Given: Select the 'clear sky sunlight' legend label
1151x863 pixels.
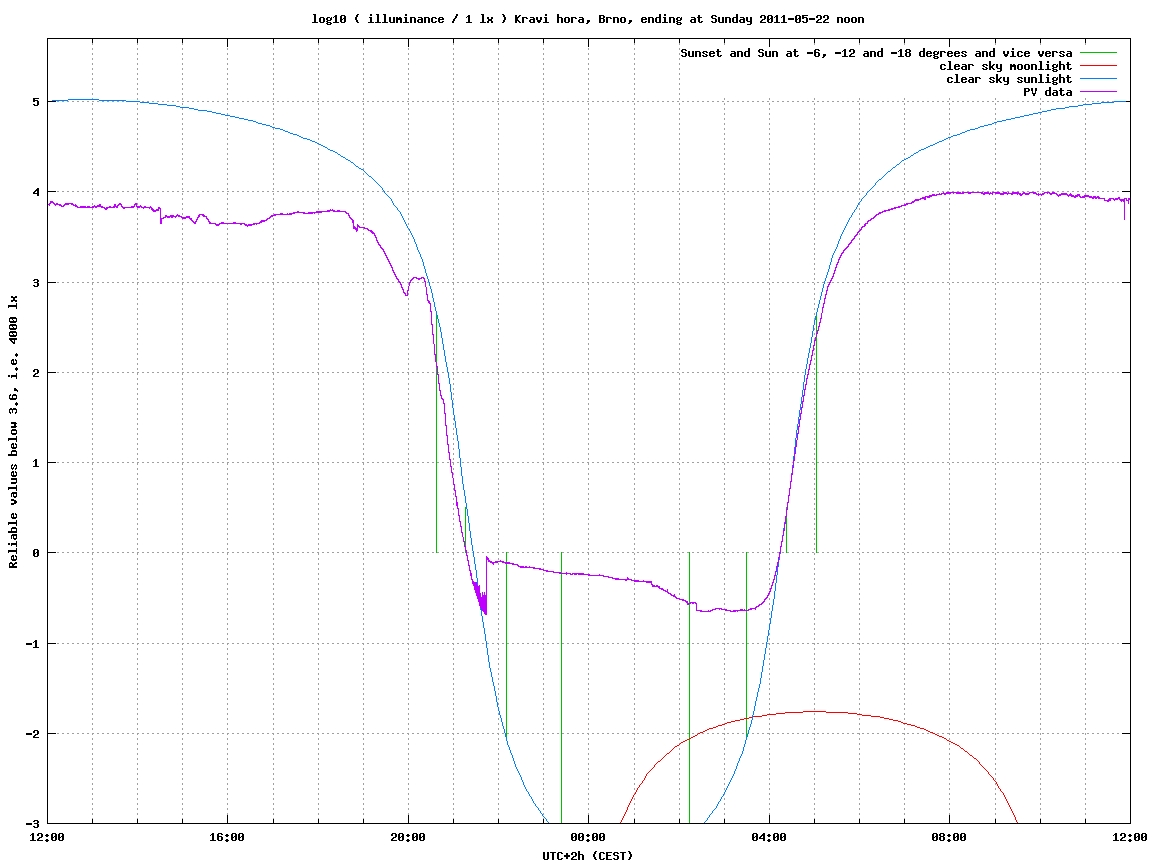Looking at the screenshot, I should pos(1009,79).
